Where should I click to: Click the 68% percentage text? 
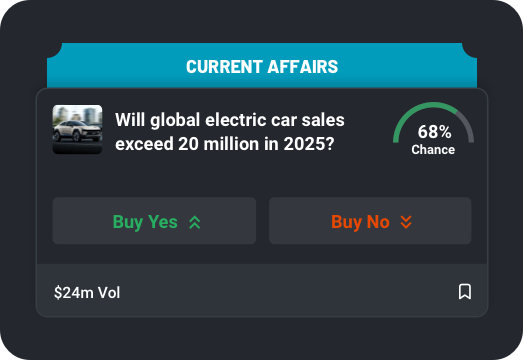[434, 132]
